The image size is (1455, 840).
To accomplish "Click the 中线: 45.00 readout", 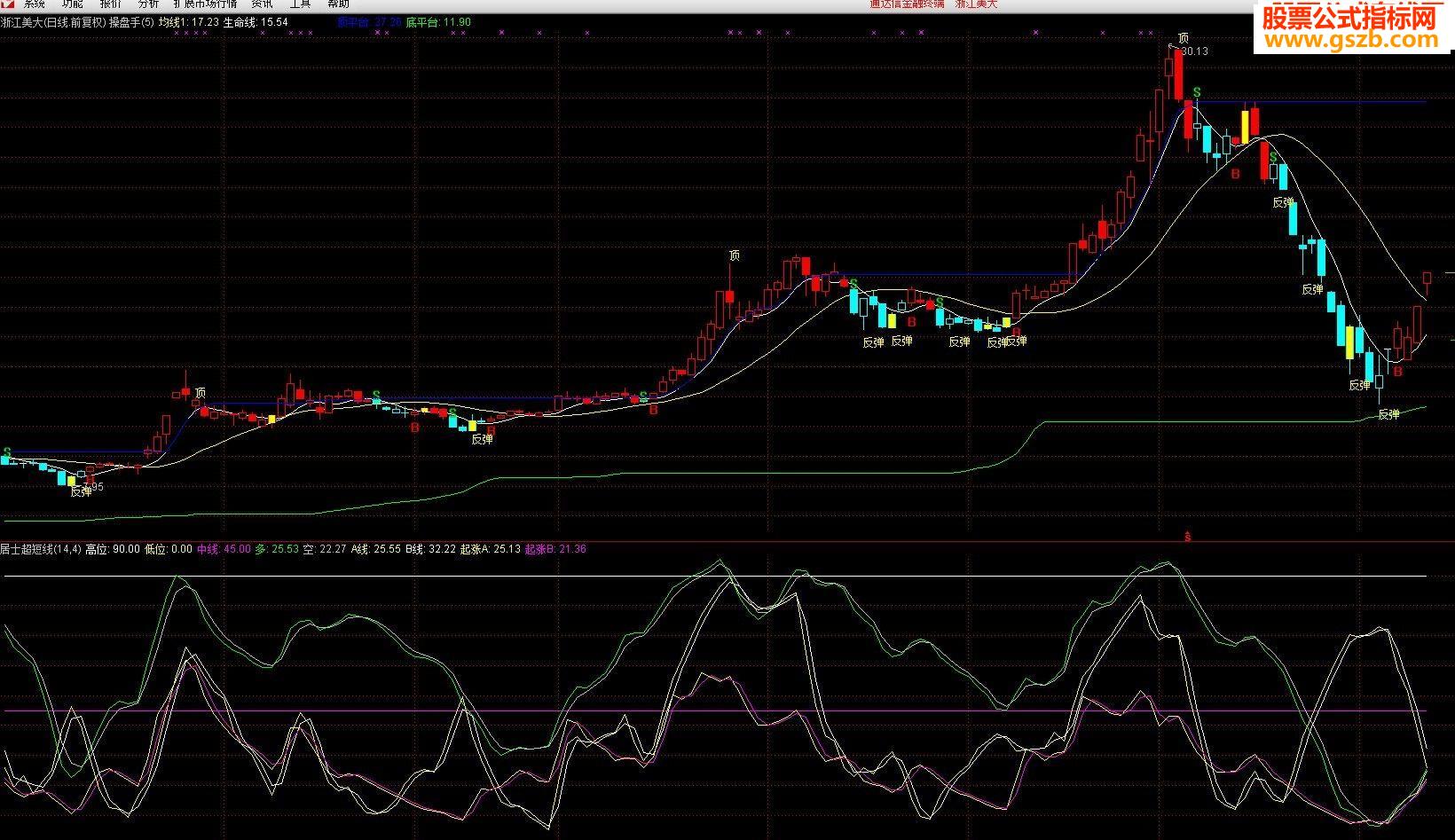I will coord(224,549).
